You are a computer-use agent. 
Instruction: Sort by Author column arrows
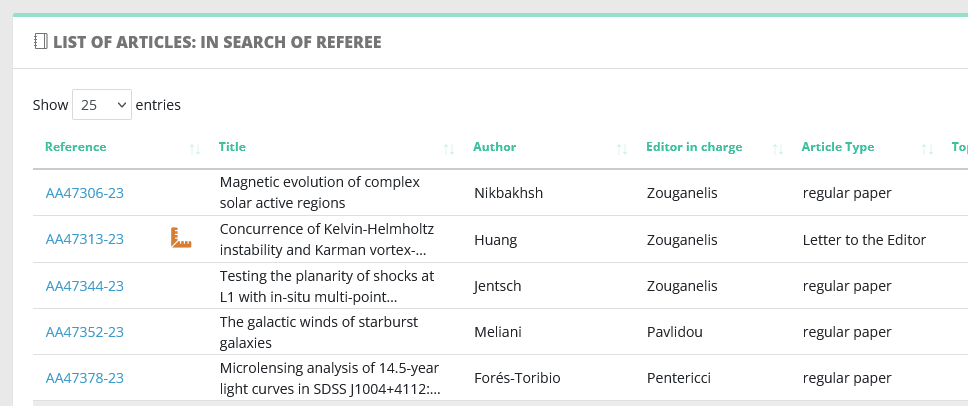[622, 149]
